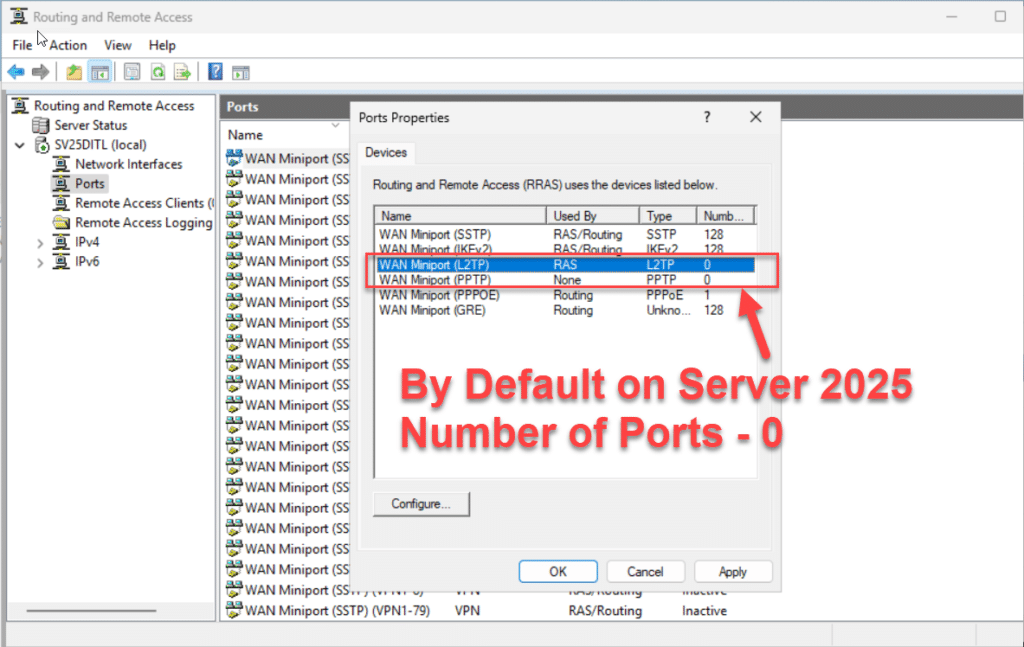Open Help via the blue question mark icon

(214, 71)
